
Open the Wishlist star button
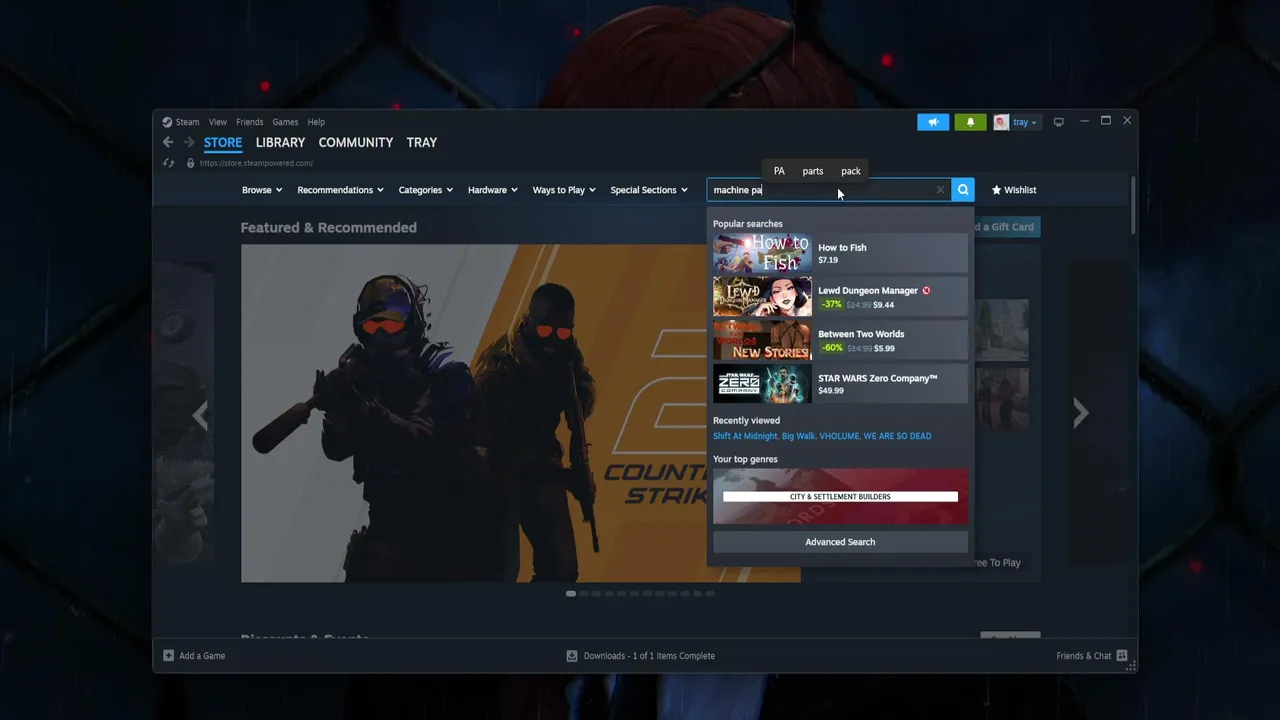(1014, 190)
